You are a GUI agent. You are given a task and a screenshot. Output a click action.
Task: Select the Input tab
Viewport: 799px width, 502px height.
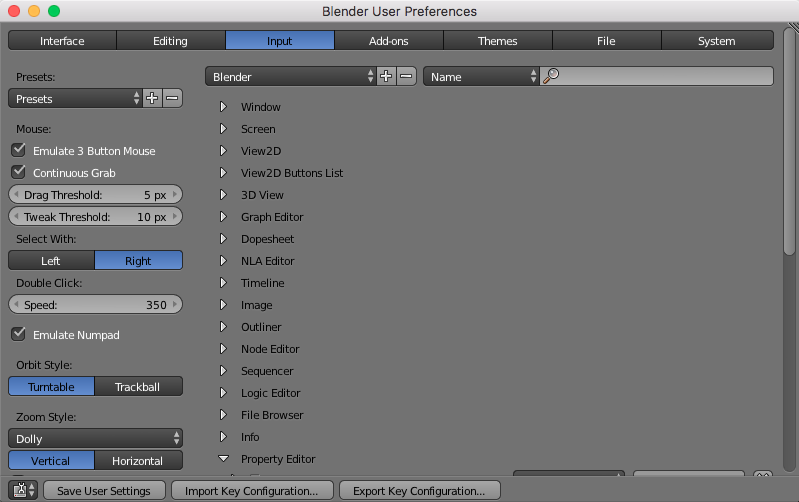280,40
